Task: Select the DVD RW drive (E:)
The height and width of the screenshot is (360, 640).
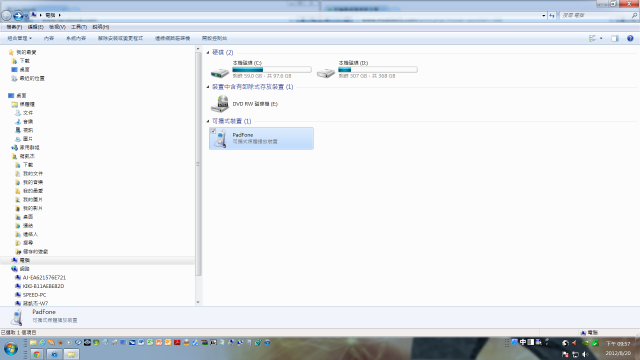Action: click(244, 104)
